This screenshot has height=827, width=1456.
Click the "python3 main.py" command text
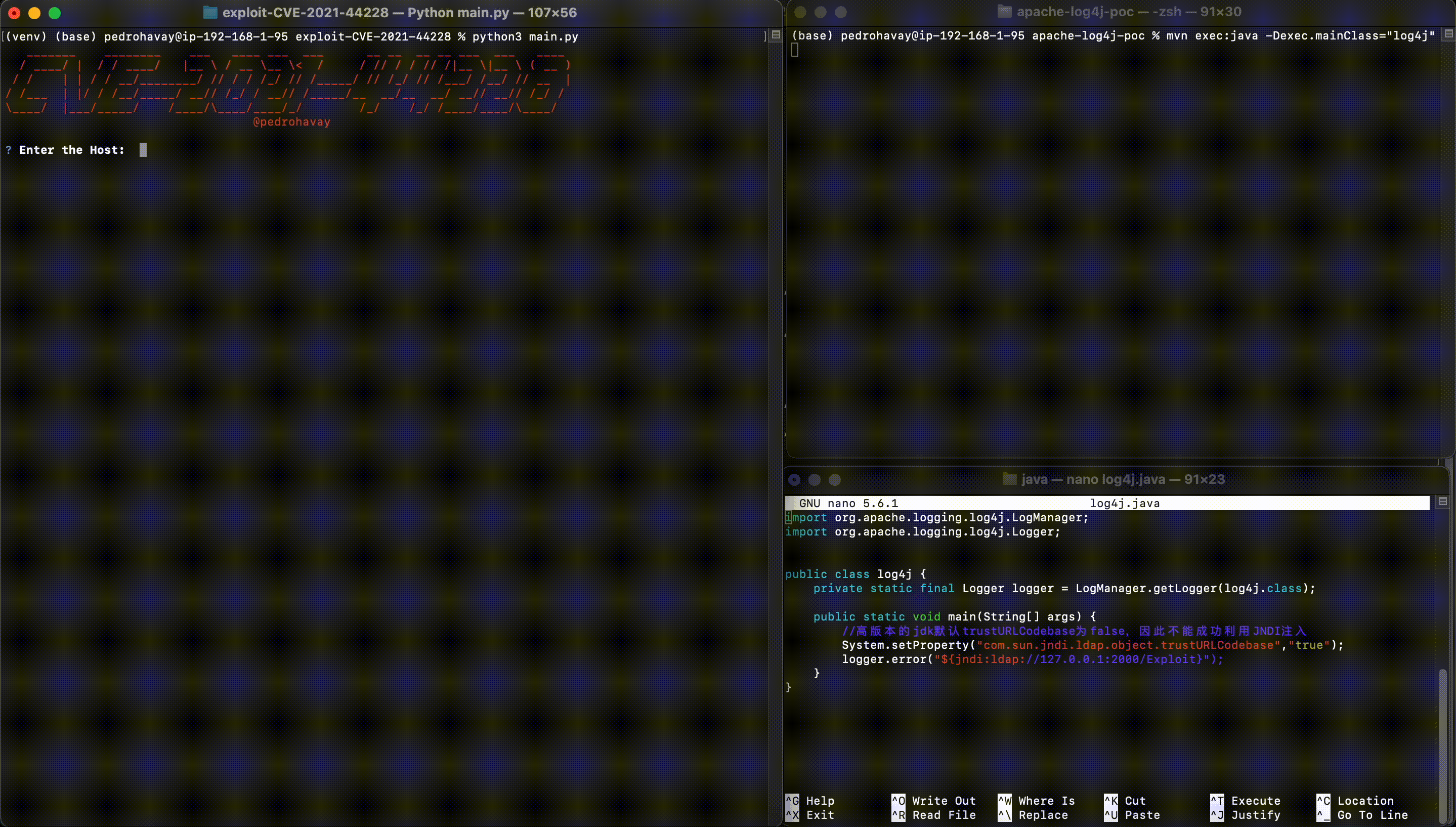click(x=526, y=36)
